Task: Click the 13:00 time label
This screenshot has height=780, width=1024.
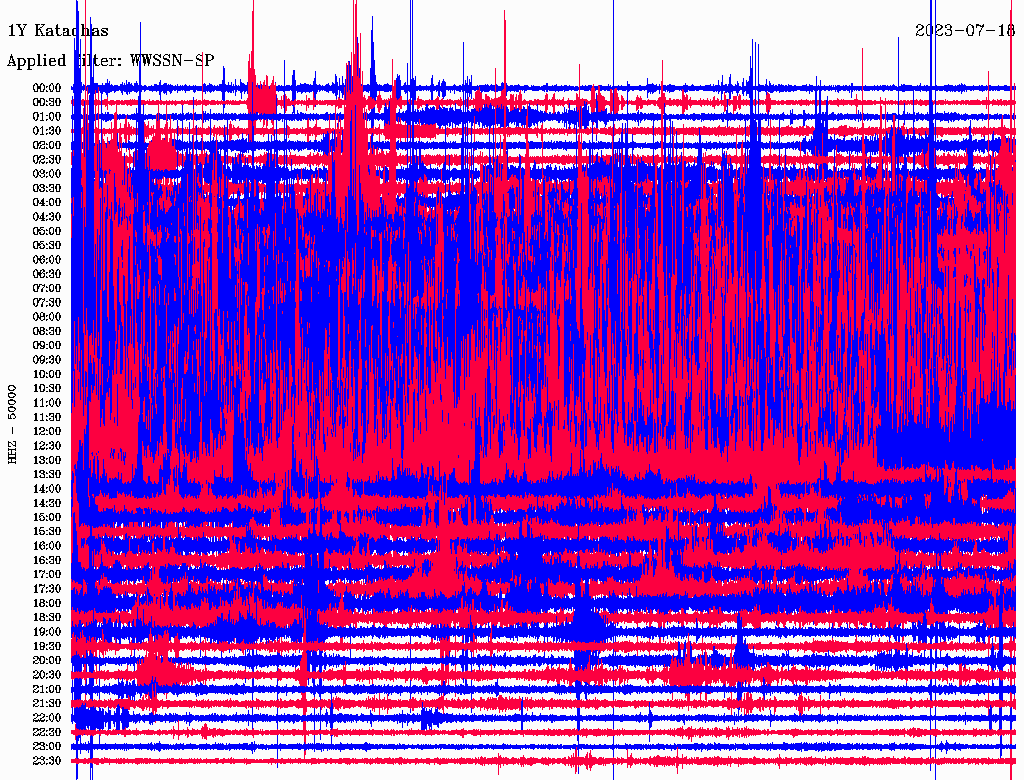Action: (x=47, y=461)
